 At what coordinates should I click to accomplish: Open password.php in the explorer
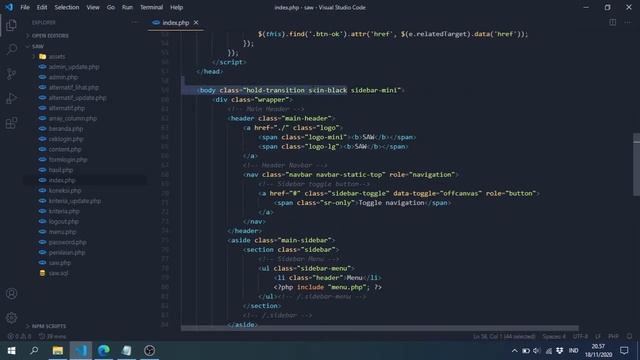67,242
